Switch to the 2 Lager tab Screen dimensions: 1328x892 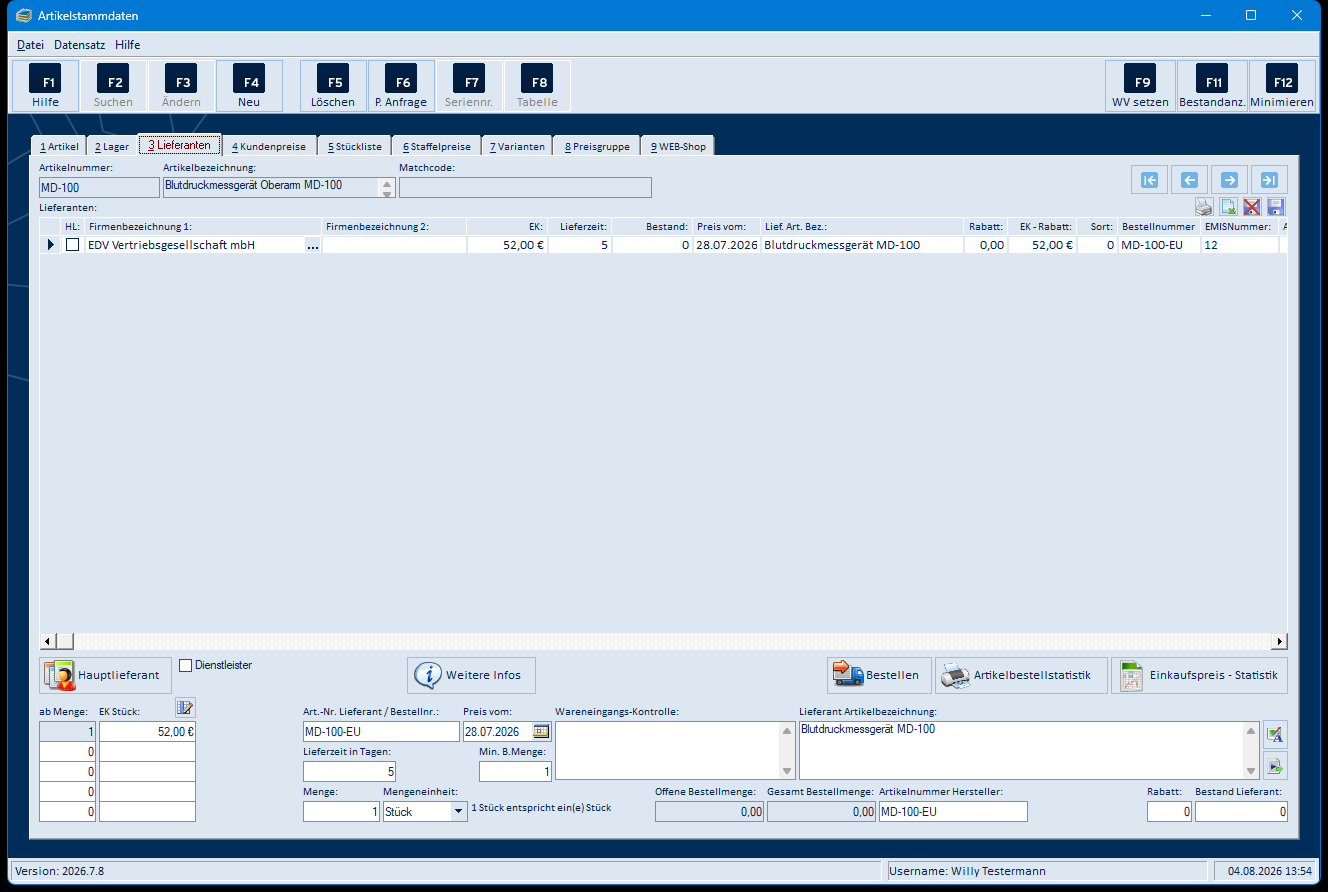(112, 146)
